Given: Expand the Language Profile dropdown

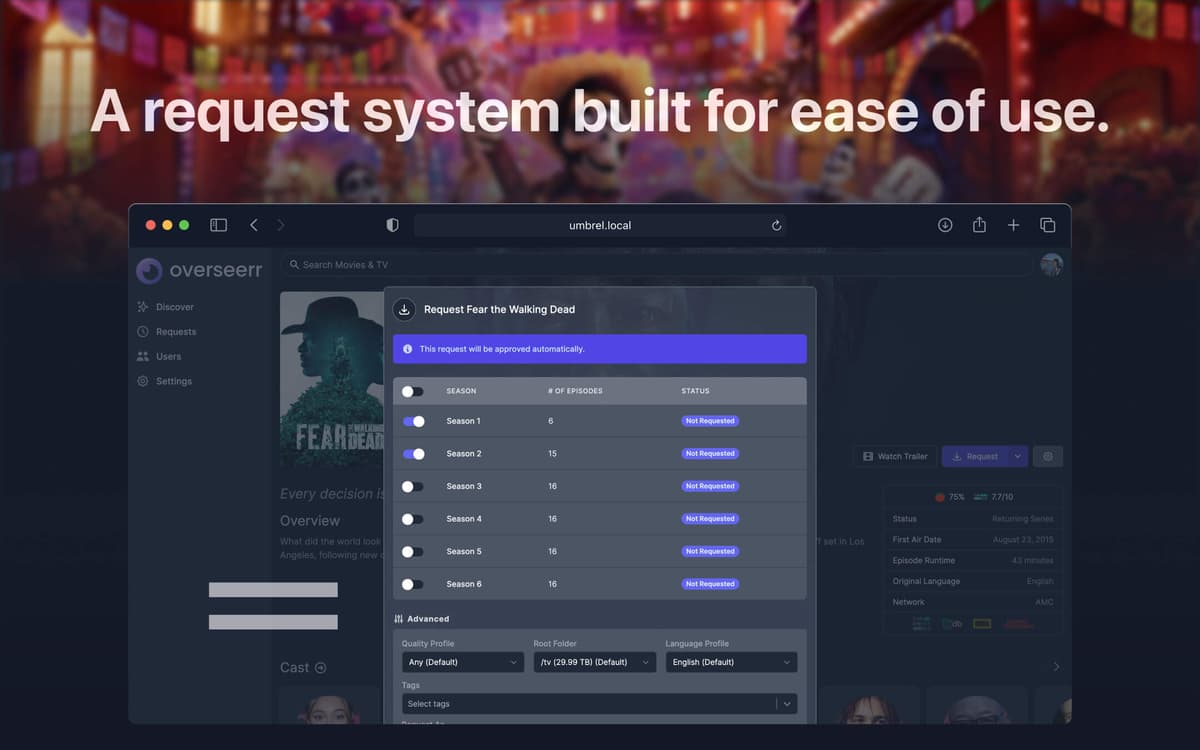Looking at the screenshot, I should [731, 661].
